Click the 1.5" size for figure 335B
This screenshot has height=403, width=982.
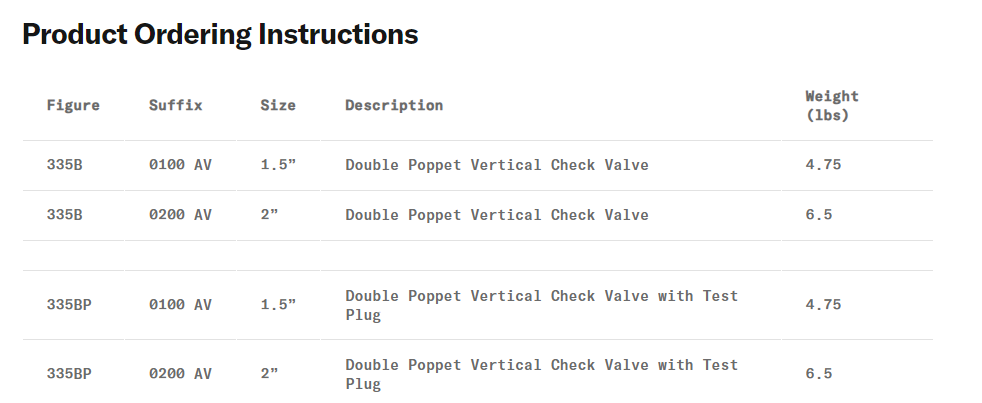278,165
